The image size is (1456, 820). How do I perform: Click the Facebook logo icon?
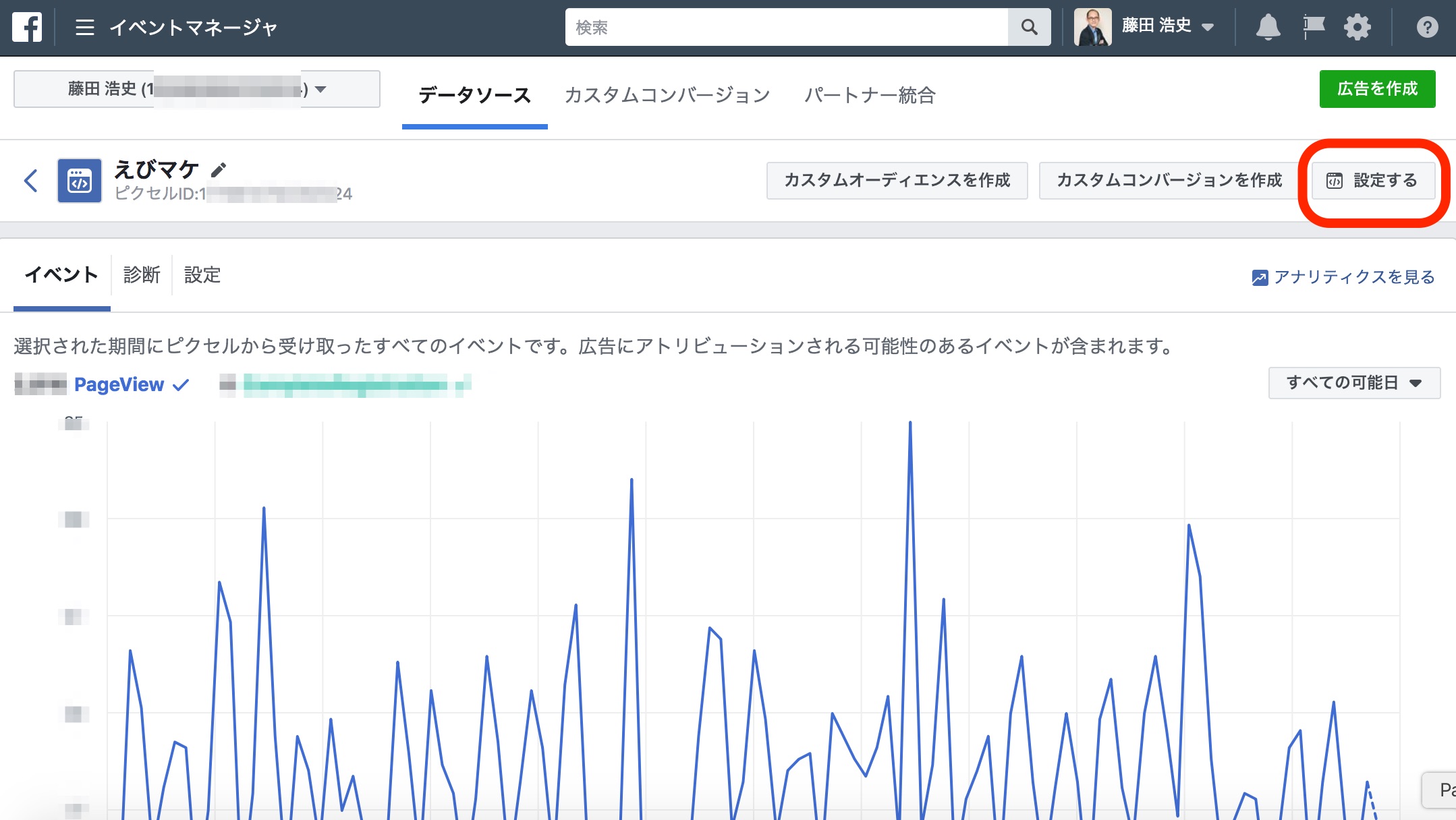coord(27,27)
